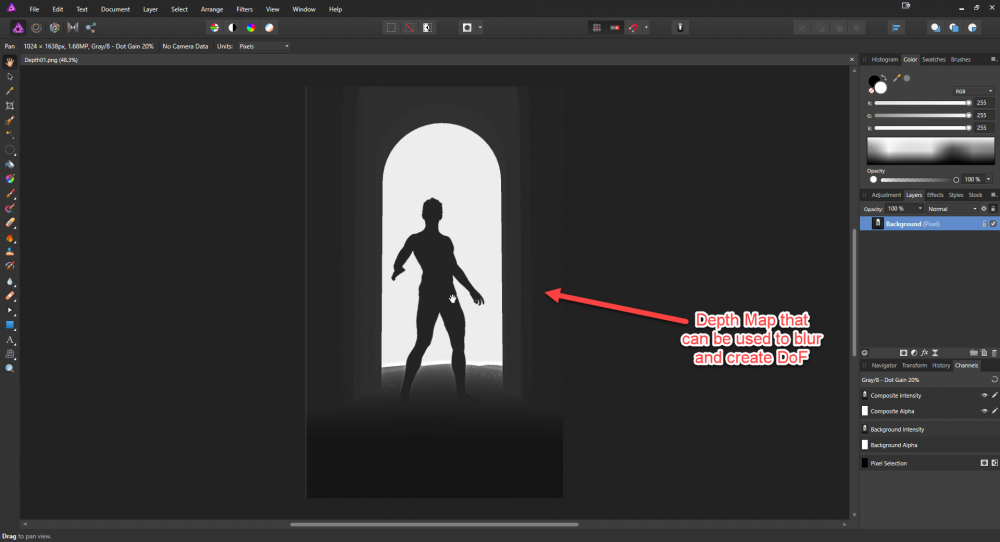Click the red channel slider
The image size is (1000, 542).
pyautogui.click(x=923, y=103)
